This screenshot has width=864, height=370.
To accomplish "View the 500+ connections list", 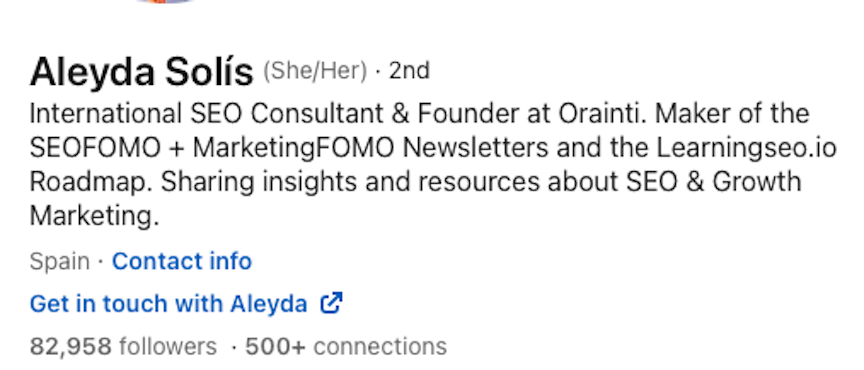I will (x=345, y=347).
